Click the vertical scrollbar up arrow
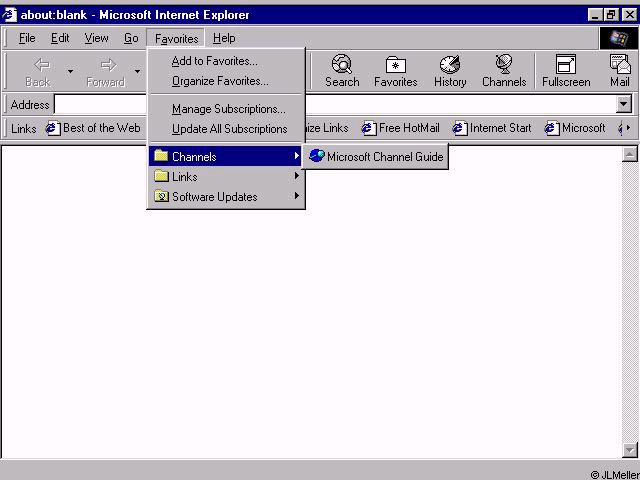Image resolution: width=640 pixels, height=480 pixels. 630,154
